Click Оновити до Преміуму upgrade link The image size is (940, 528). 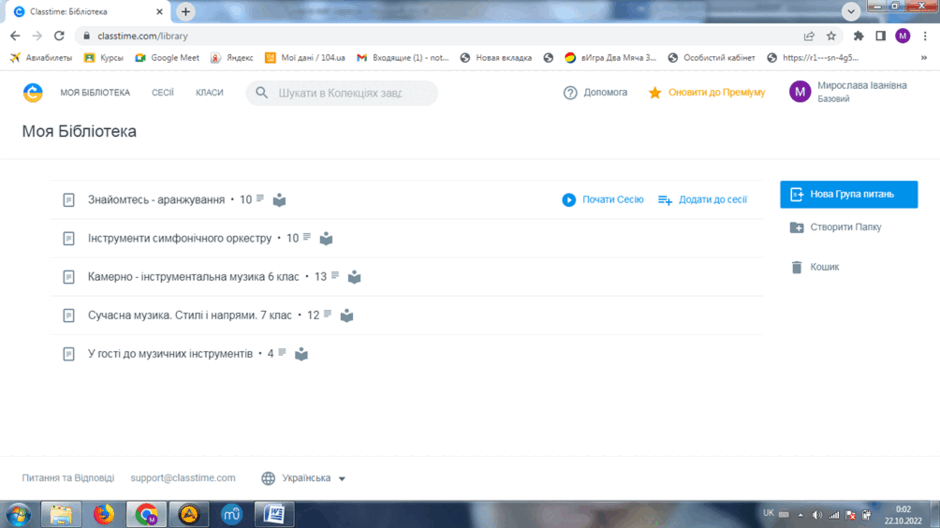(716, 92)
